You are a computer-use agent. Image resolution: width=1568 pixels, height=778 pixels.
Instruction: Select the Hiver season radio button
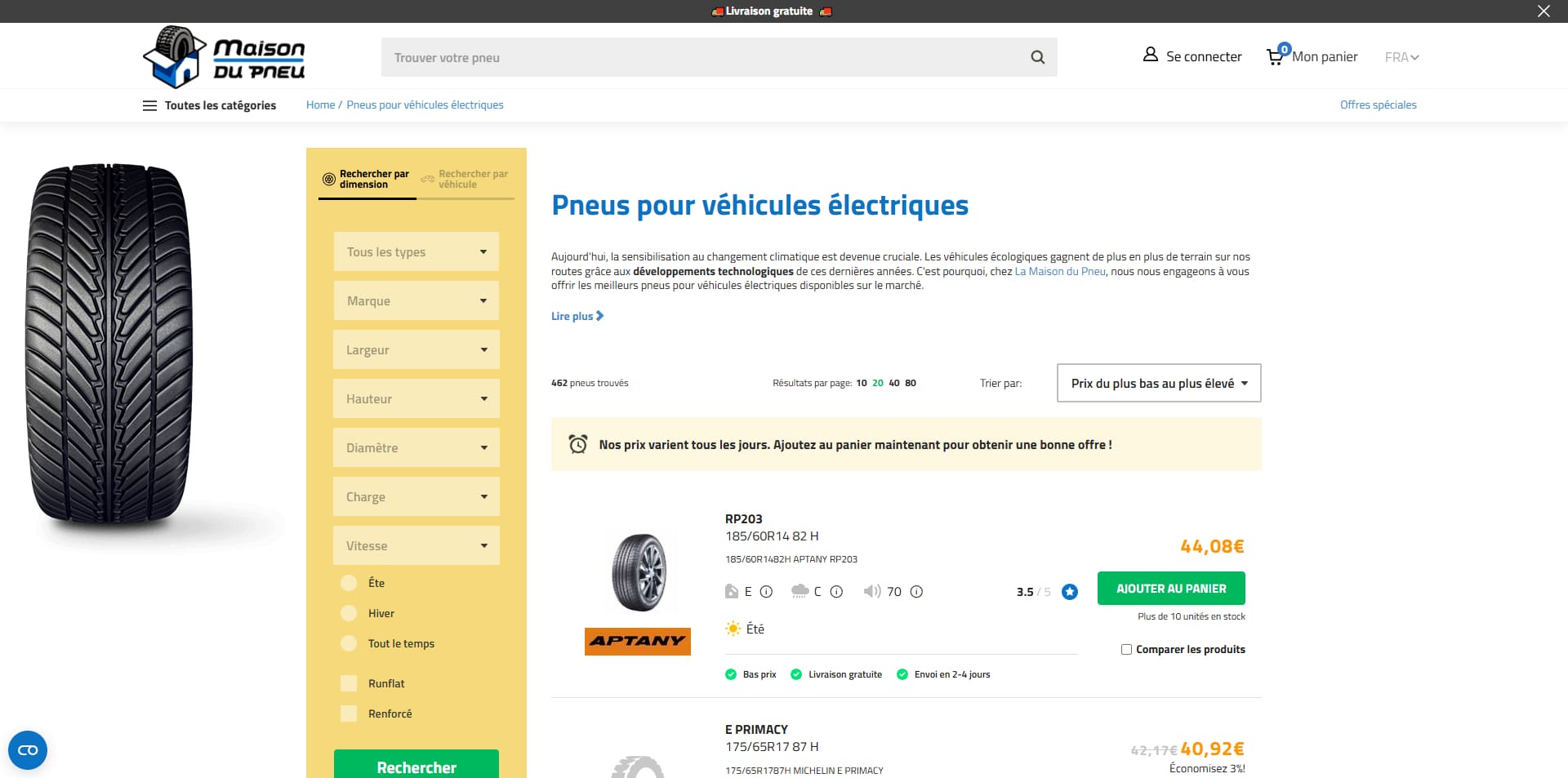(x=349, y=613)
